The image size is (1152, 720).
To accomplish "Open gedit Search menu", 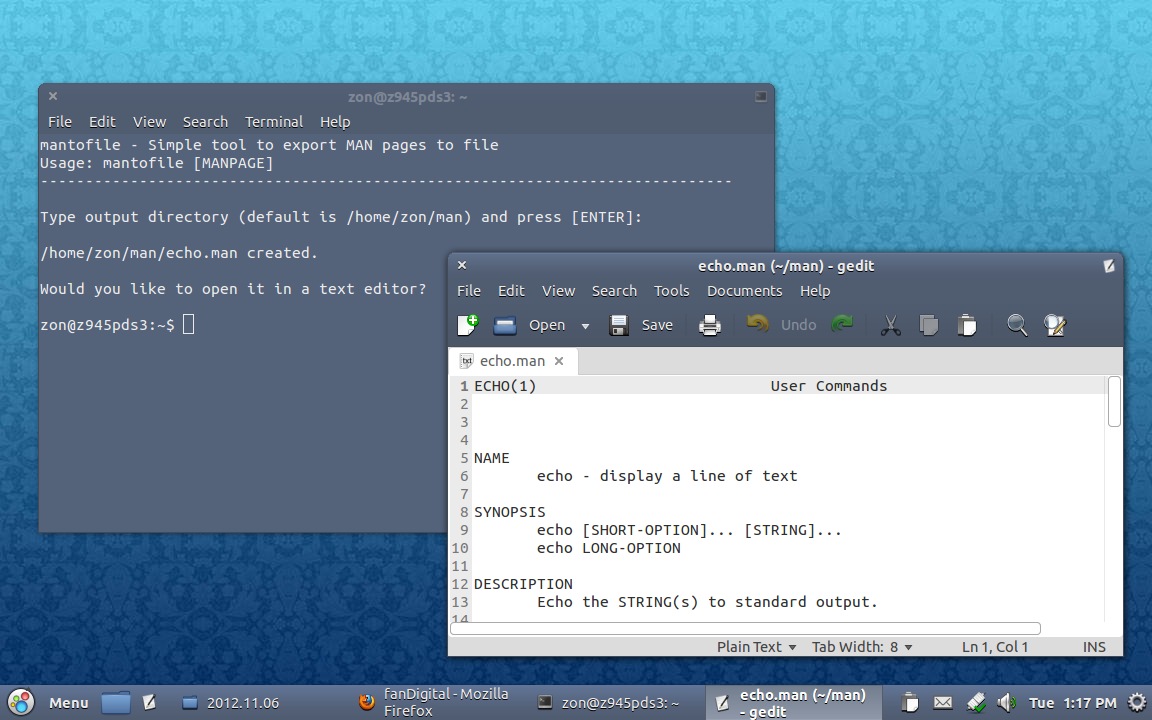I will [614, 291].
